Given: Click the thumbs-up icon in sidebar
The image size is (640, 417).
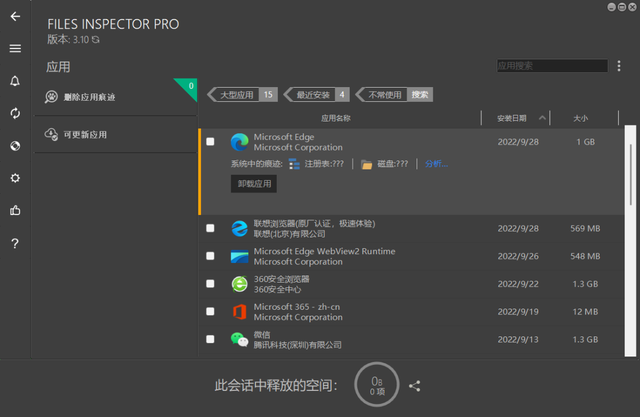Looking at the screenshot, I should (15, 211).
